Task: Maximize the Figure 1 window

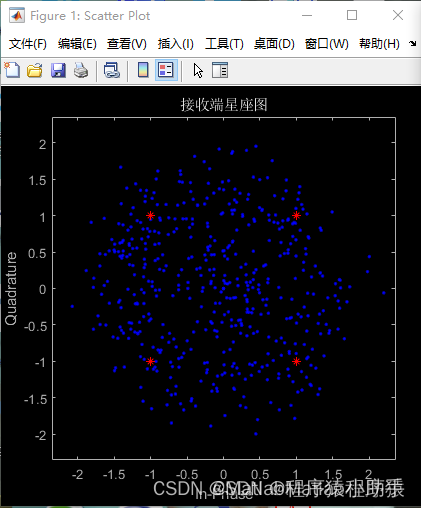Action: (352, 15)
